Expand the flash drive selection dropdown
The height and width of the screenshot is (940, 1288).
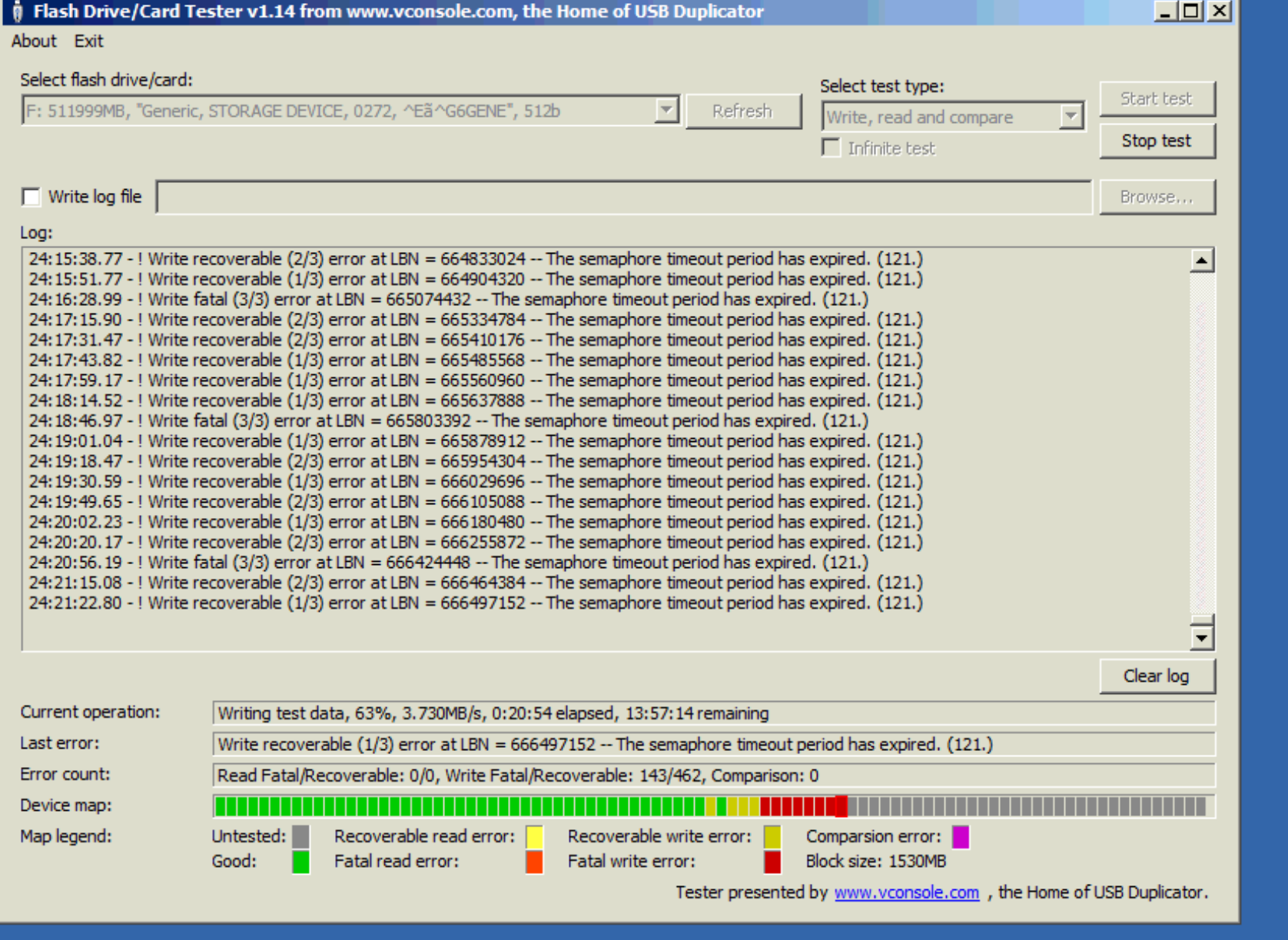(666, 111)
